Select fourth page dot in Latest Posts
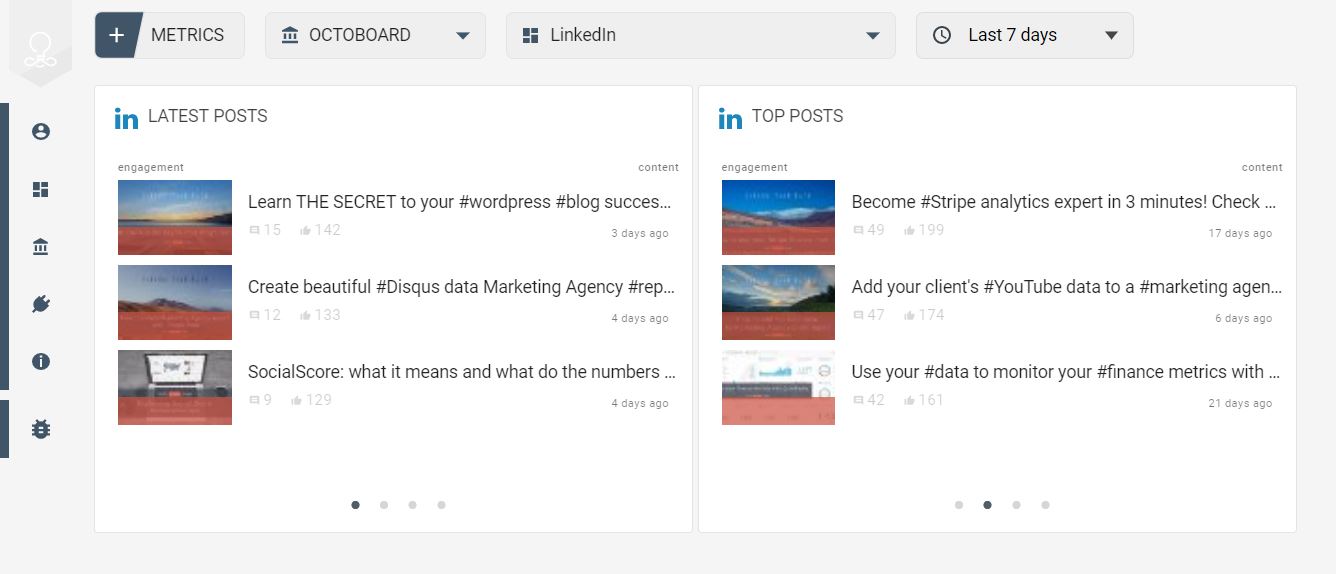 pyautogui.click(x=441, y=505)
